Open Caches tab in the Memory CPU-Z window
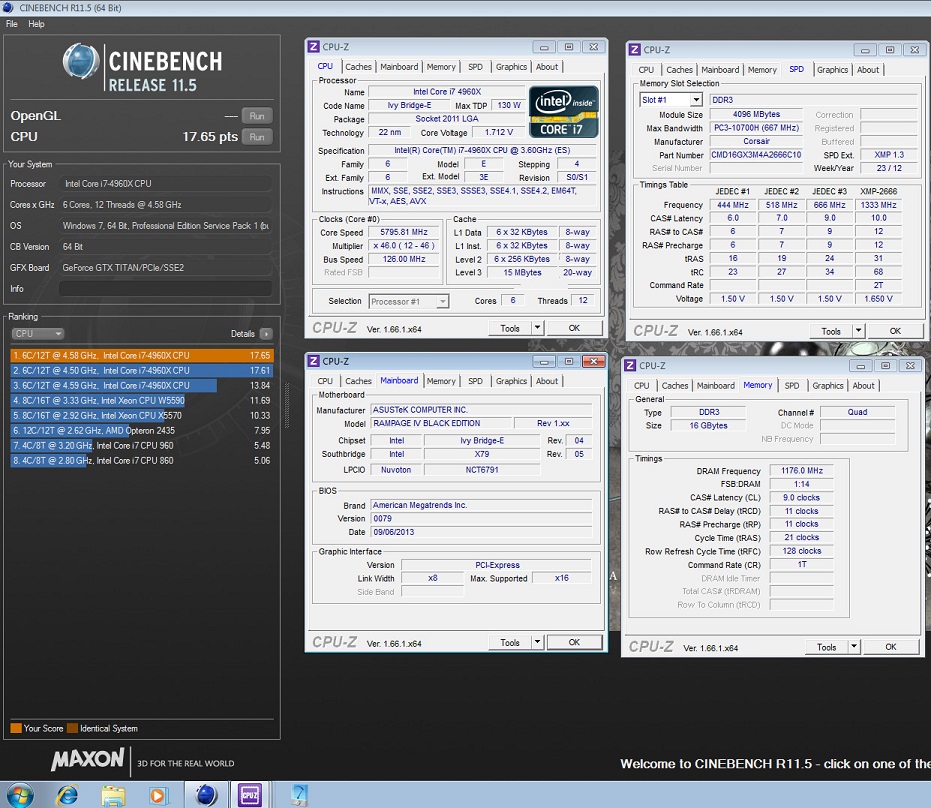This screenshot has height=808, width=931. coord(674,386)
